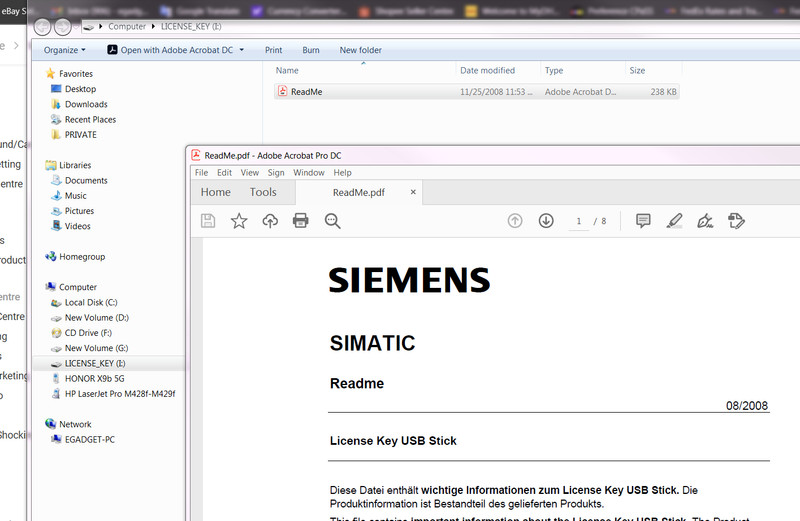Viewport: 800px width, 521px height.
Task: Open HONOR X9b 5G device
Action: pyautogui.click(x=94, y=379)
